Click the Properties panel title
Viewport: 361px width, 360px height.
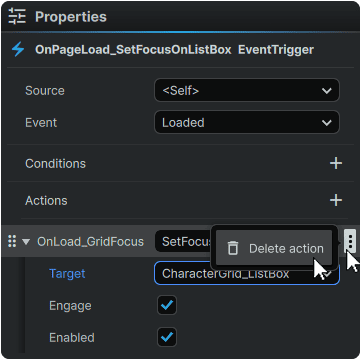tap(71, 17)
